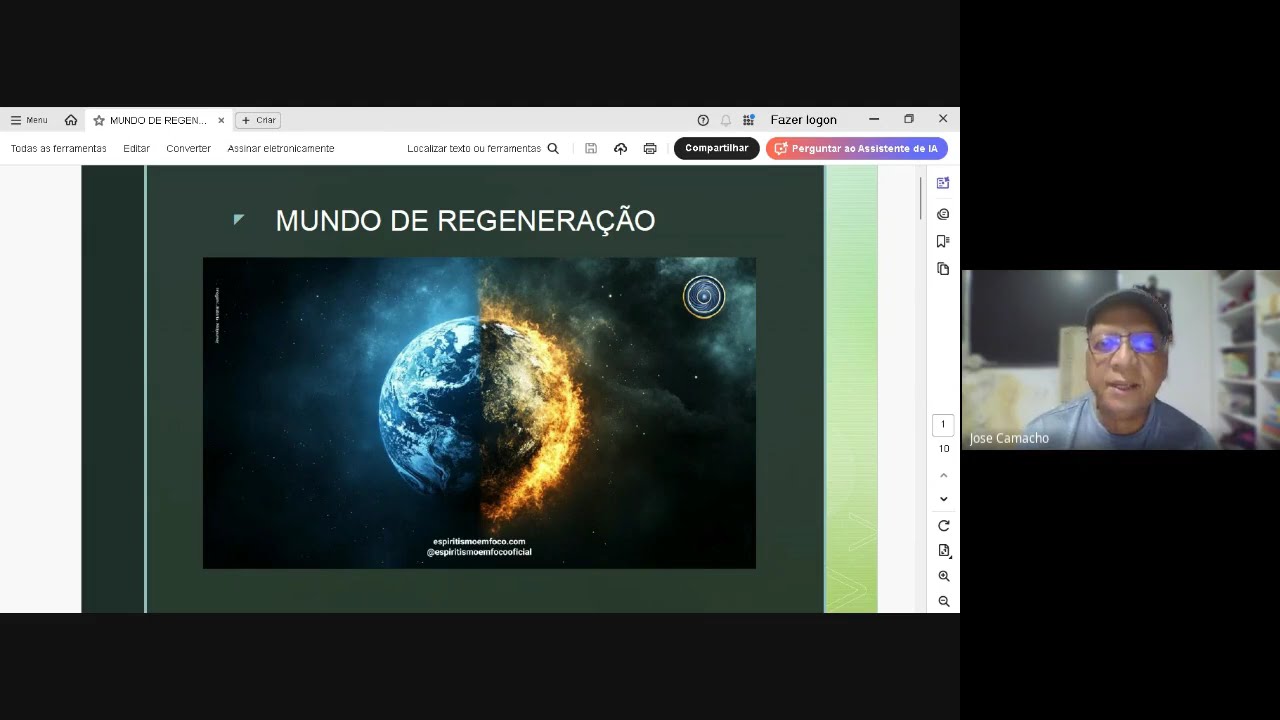Viewport: 1280px width, 720px height.
Task: Open the help question-mark icon
Action: tap(703, 120)
